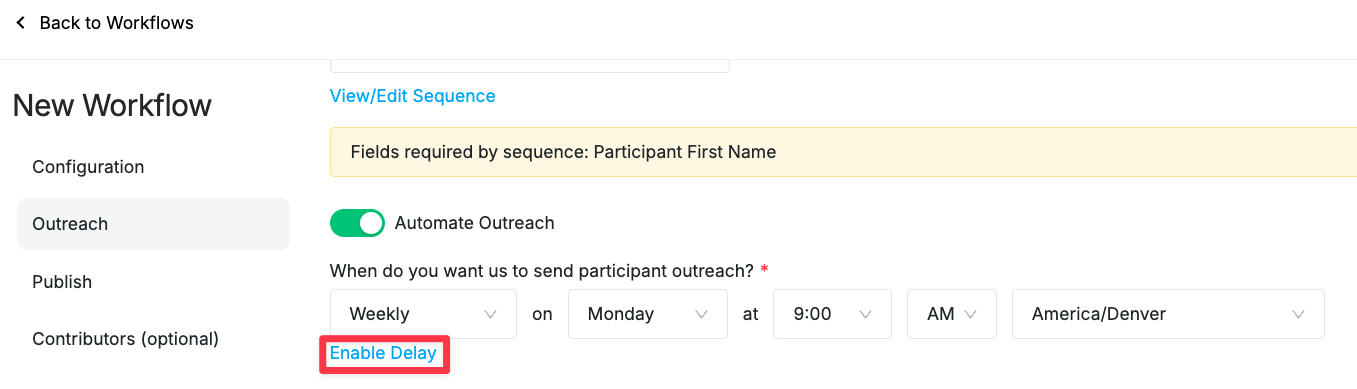Click the New Workflow title
The height and width of the screenshot is (389, 1357).
(x=112, y=105)
